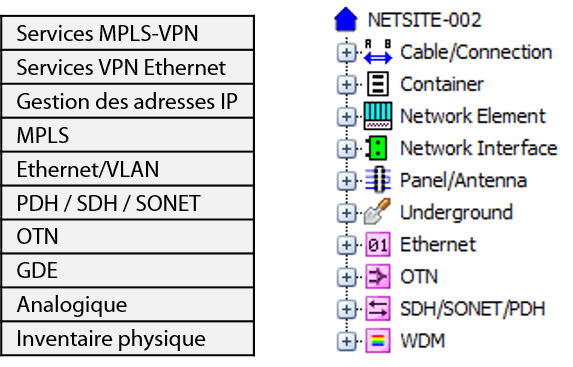
Task: Click the blue NETSITE-002 house icon
Action: [x=346, y=19]
